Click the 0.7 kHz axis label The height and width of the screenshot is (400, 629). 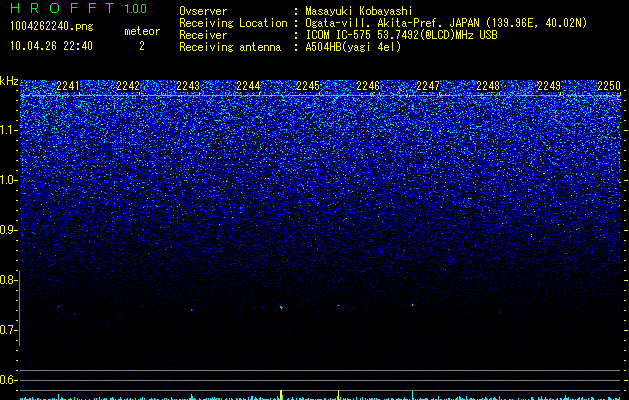tap(8, 330)
